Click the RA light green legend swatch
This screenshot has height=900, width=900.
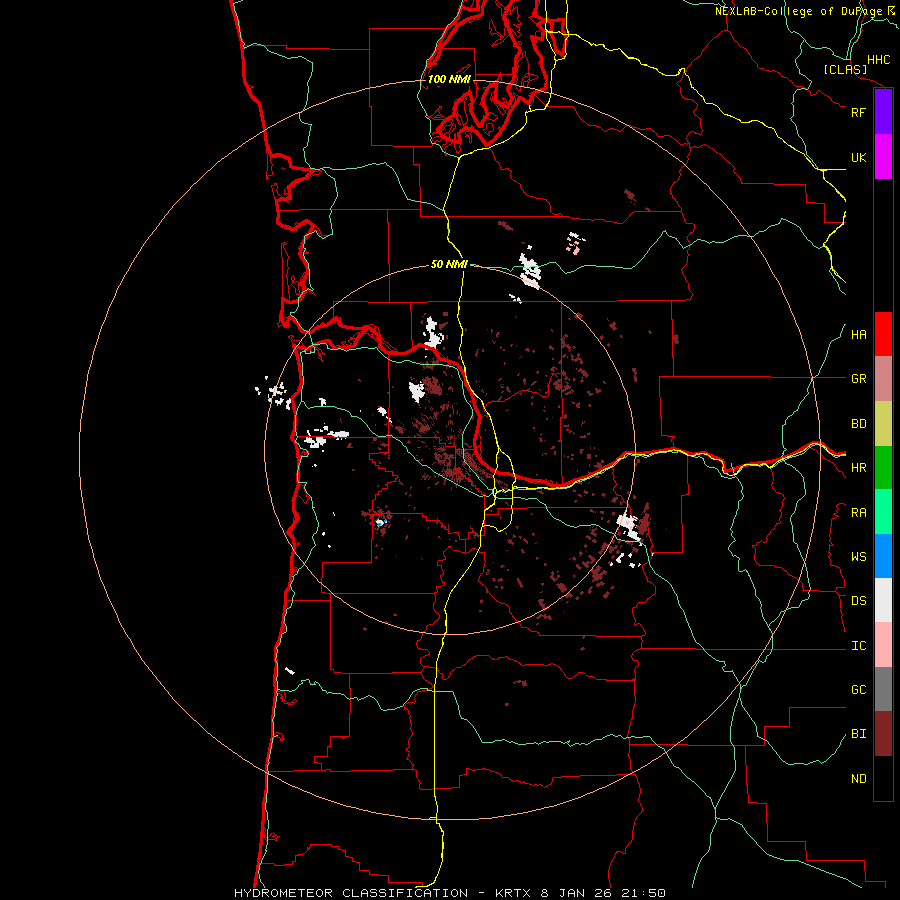pos(883,512)
